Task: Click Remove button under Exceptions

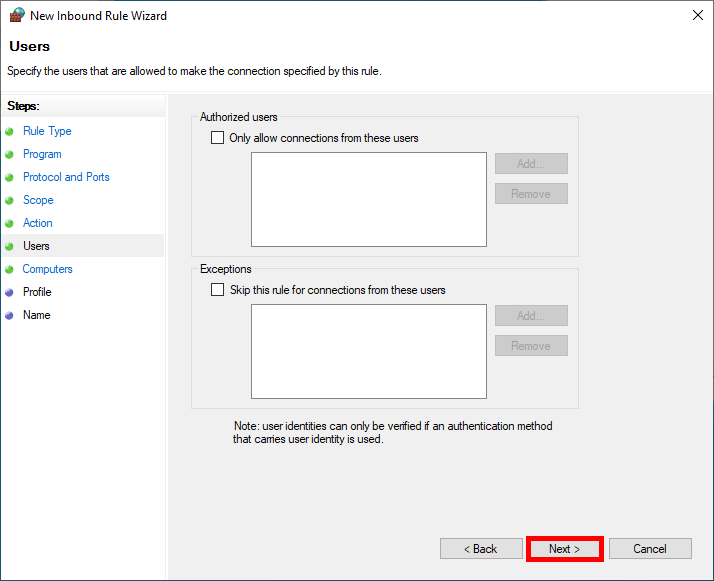Action: (531, 346)
